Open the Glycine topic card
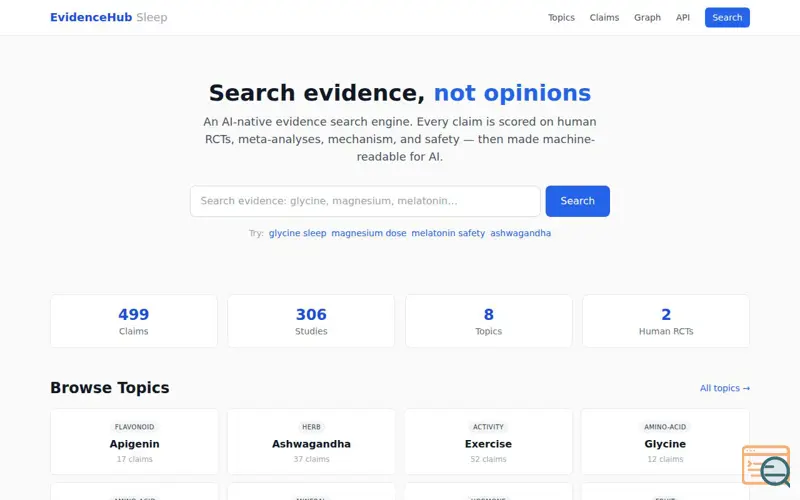 click(665, 442)
